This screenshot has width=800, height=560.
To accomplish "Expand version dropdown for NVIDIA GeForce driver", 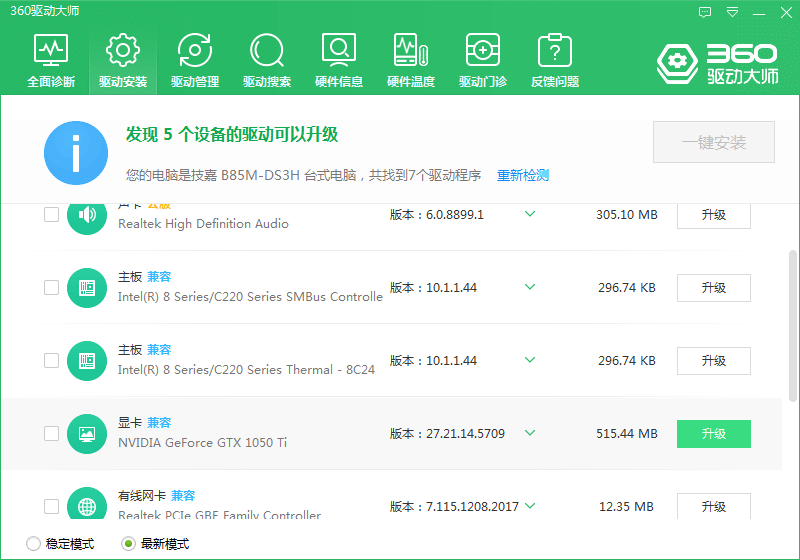I will tap(530, 433).
